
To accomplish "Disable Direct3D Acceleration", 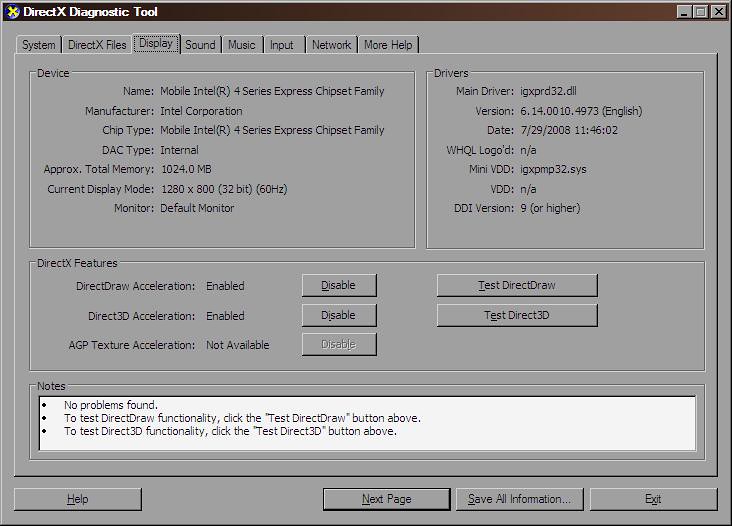I will pos(339,315).
